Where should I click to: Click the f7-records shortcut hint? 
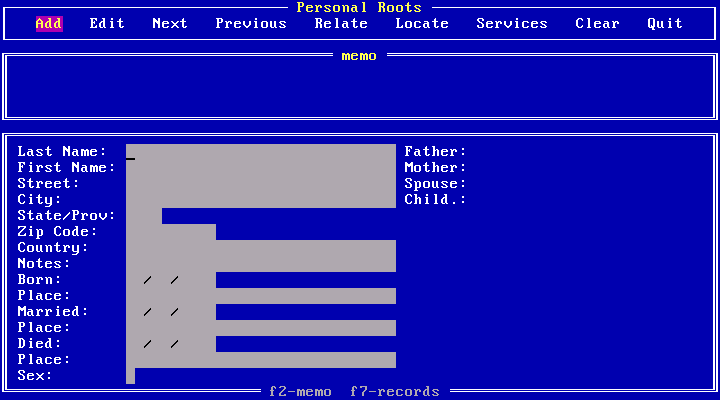(x=395, y=392)
